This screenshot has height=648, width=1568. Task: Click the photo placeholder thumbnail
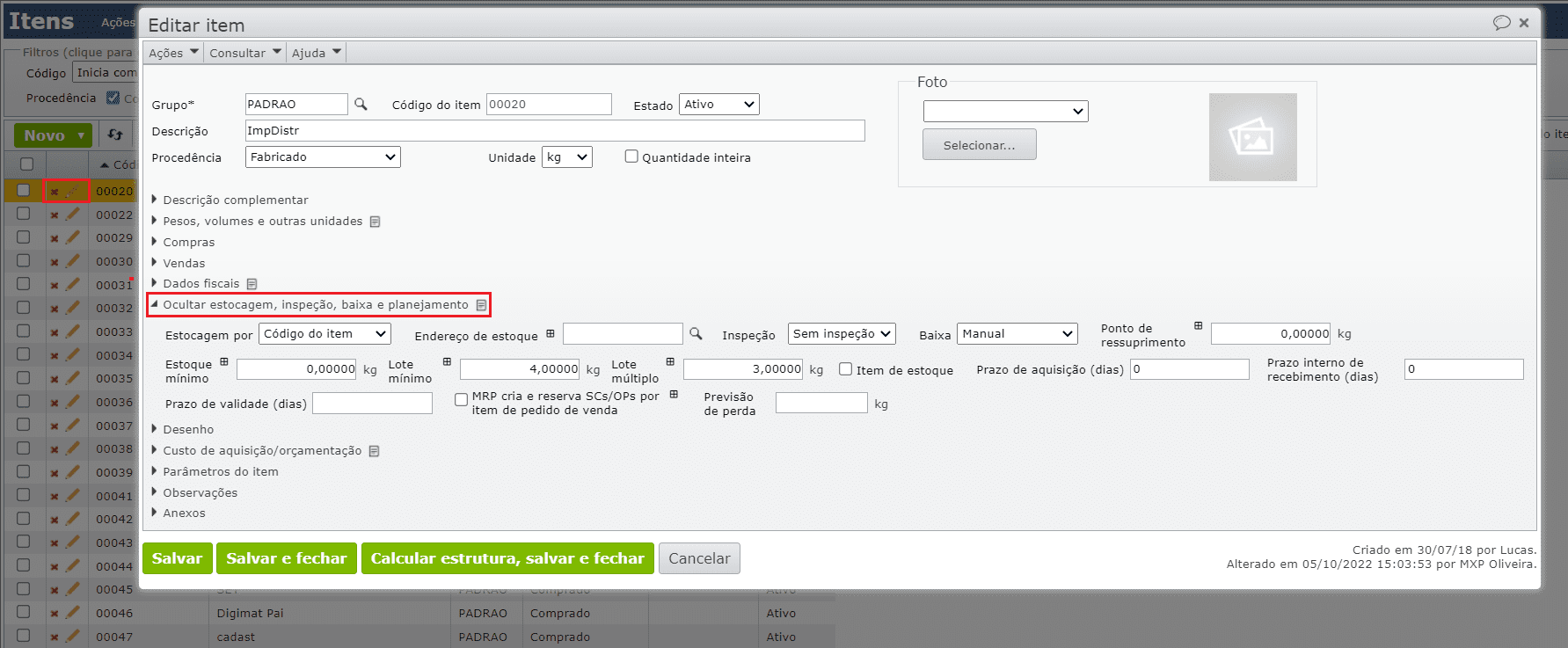point(1252,137)
